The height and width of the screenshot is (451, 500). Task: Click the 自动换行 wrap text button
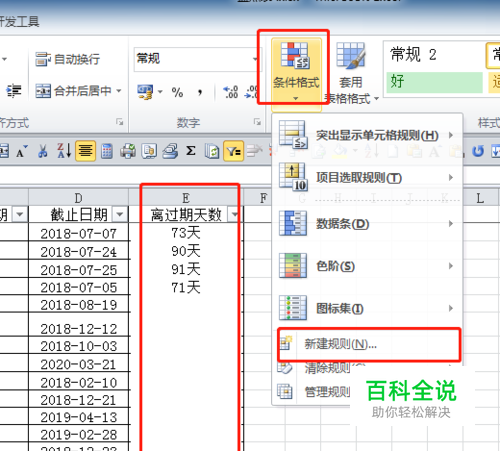tap(68, 59)
